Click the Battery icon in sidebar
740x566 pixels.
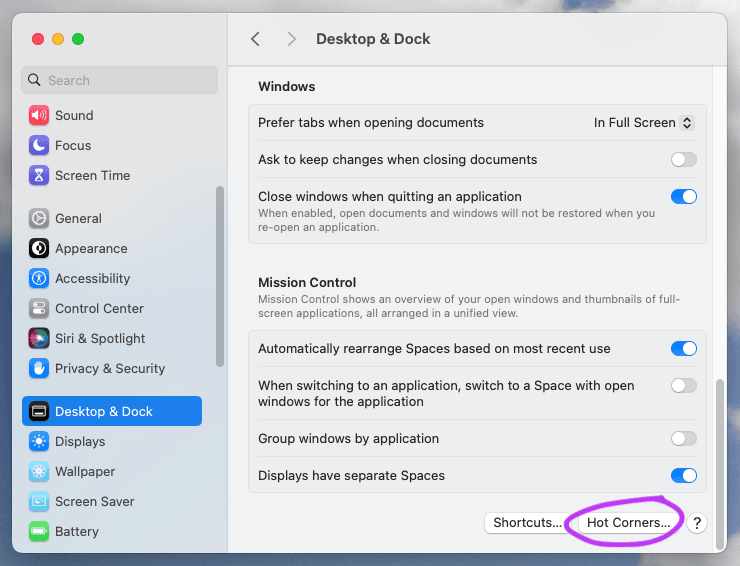coord(39,532)
